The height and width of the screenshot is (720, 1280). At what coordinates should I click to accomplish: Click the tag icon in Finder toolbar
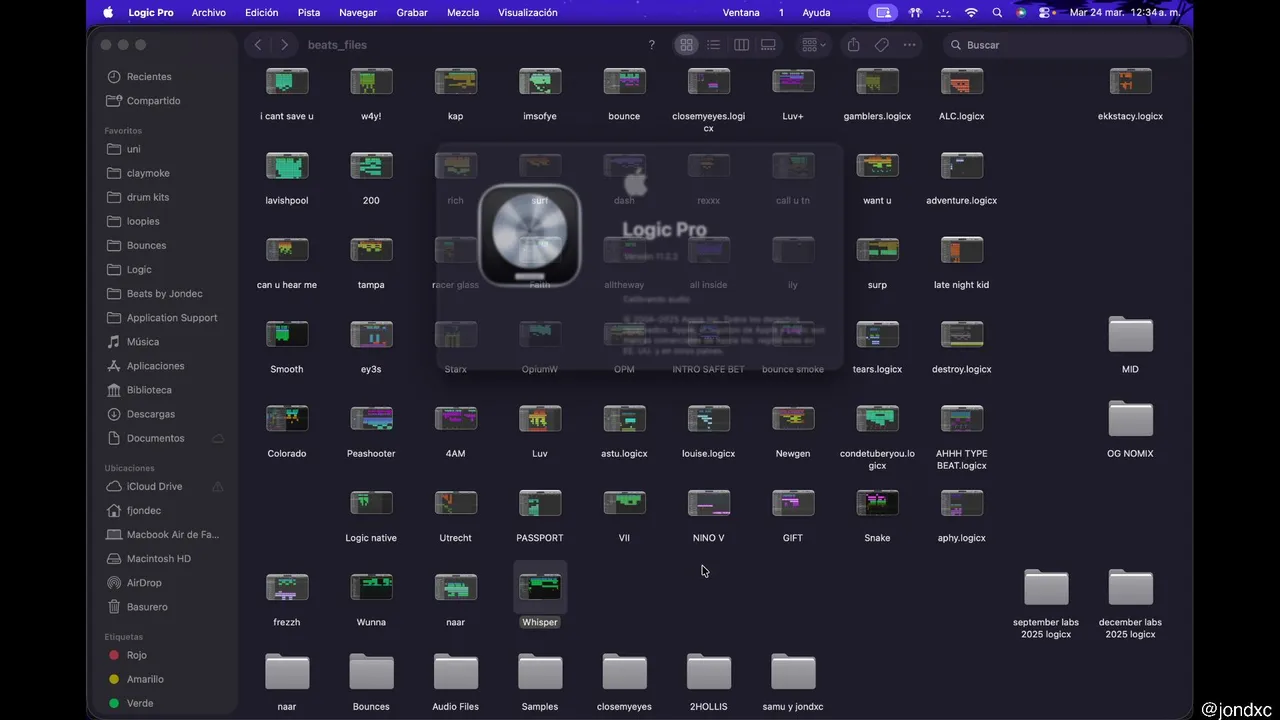pos(881,45)
